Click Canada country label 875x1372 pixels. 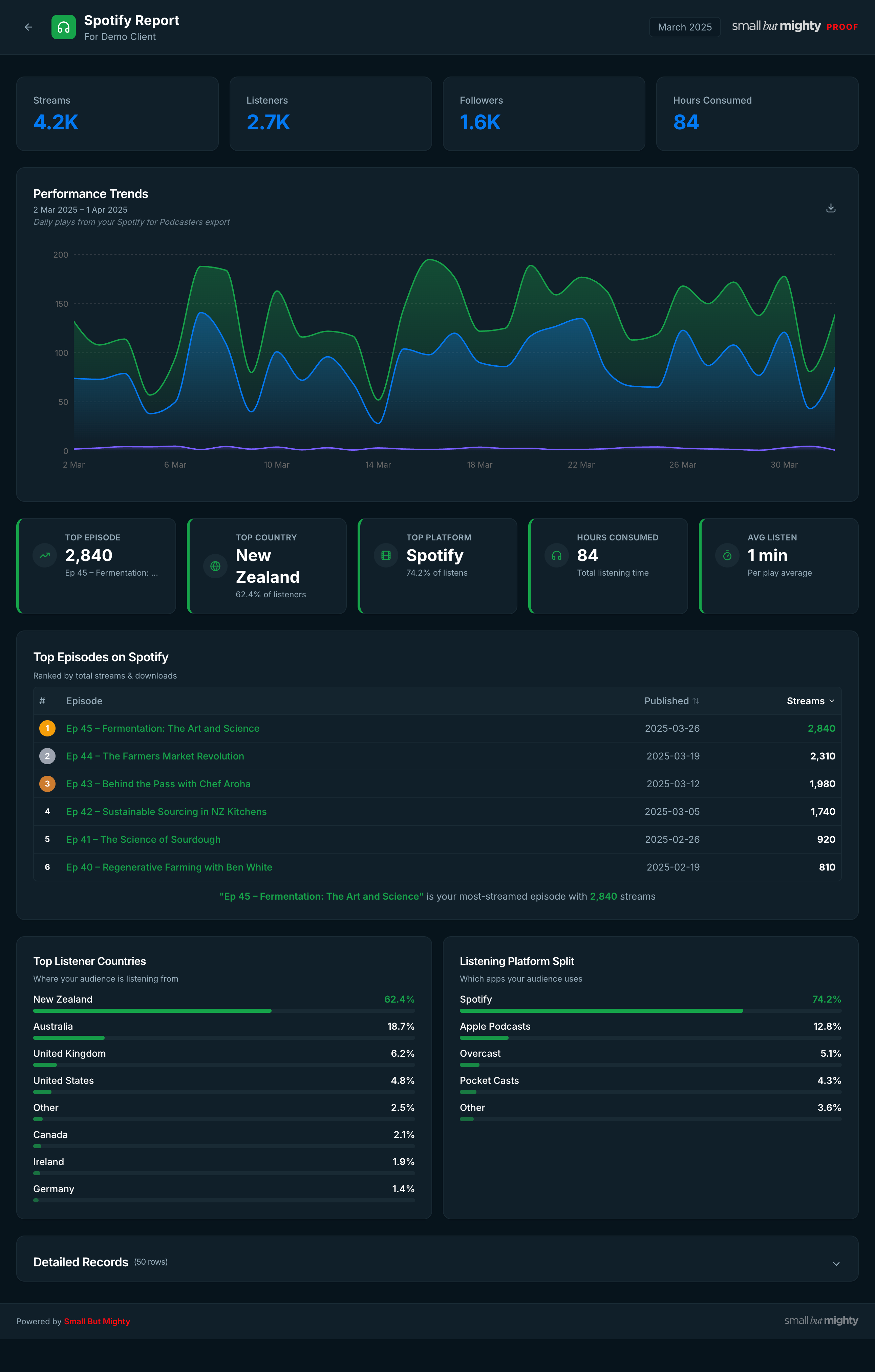pyautogui.click(x=50, y=1134)
